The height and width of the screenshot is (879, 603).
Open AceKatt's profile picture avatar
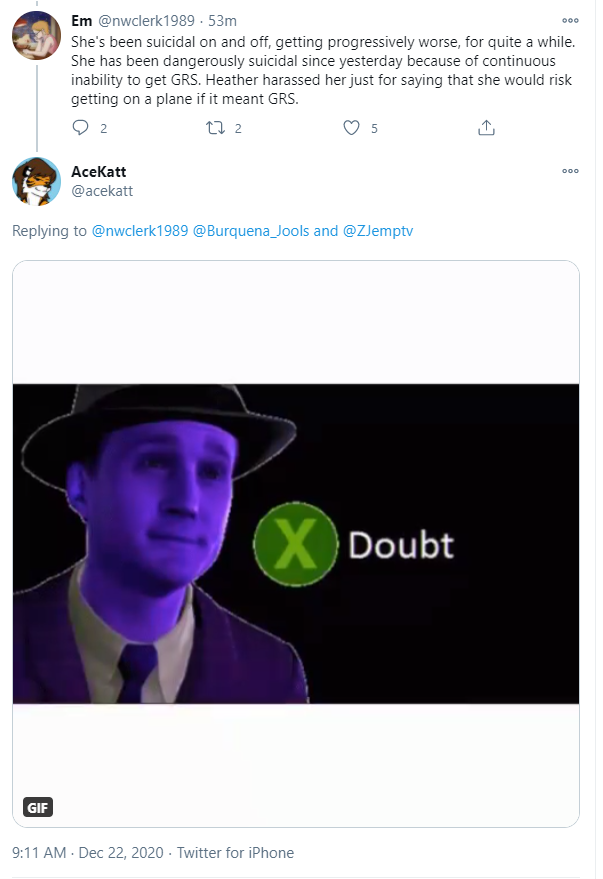[36, 181]
